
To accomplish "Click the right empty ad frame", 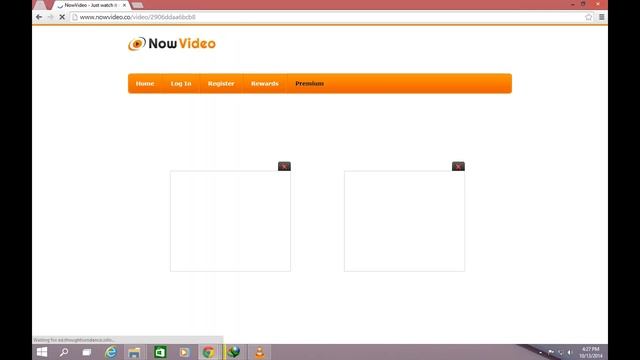I will pyautogui.click(x=404, y=221).
